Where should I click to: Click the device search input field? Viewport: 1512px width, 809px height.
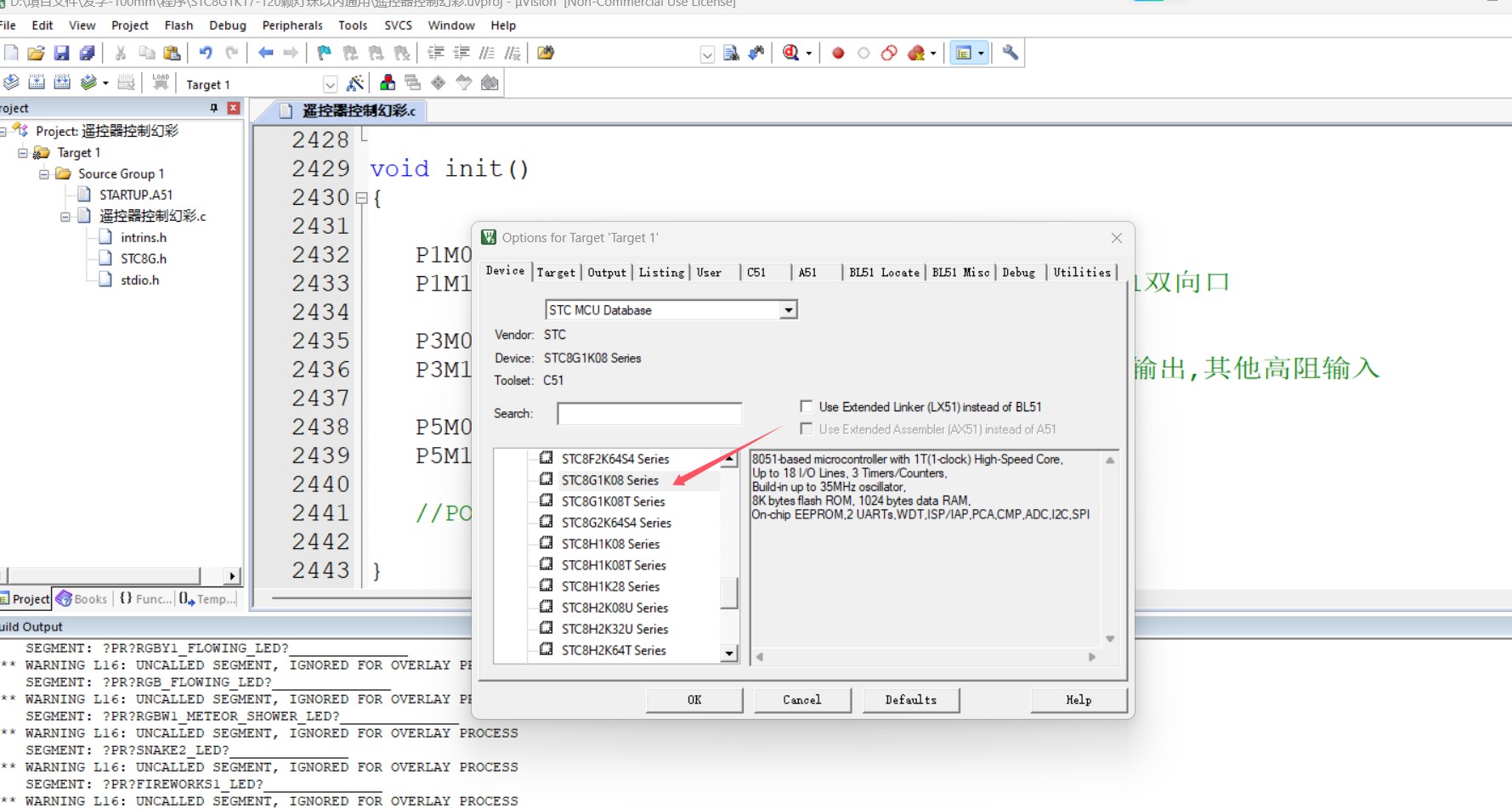click(649, 414)
